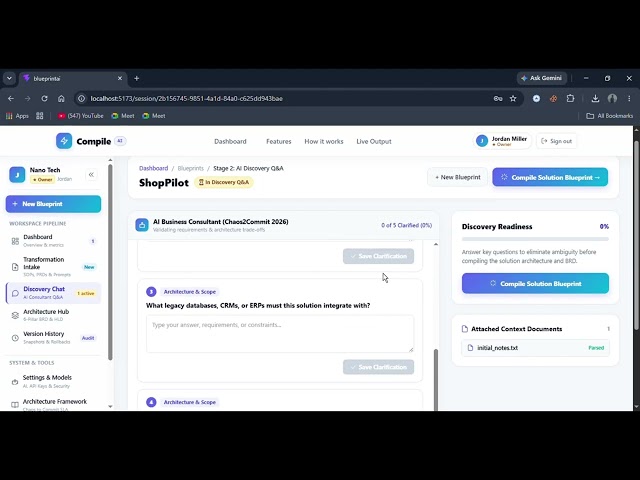Click the Q&A panel scrollbar up arrow
Viewport: 640px width, 480px height.
click(436, 244)
